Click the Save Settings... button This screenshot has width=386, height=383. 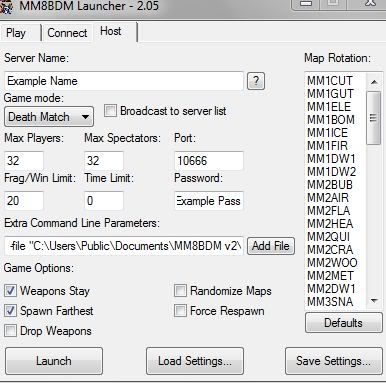tap(334, 361)
